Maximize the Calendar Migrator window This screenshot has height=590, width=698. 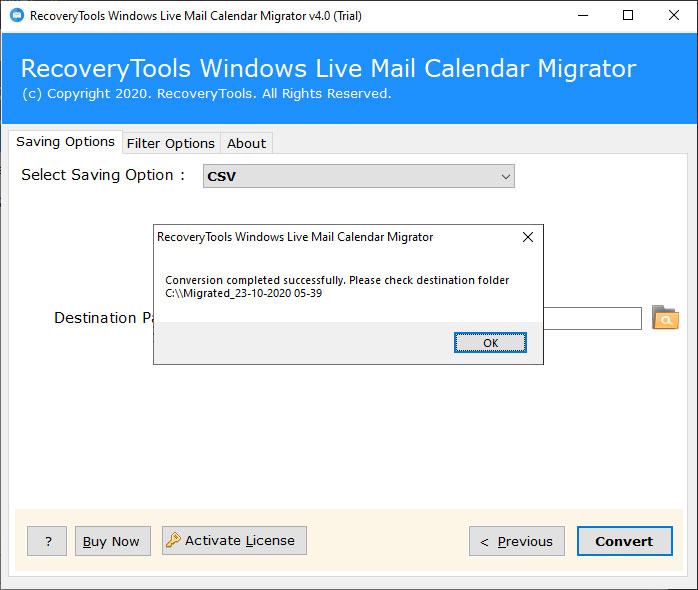(x=628, y=16)
